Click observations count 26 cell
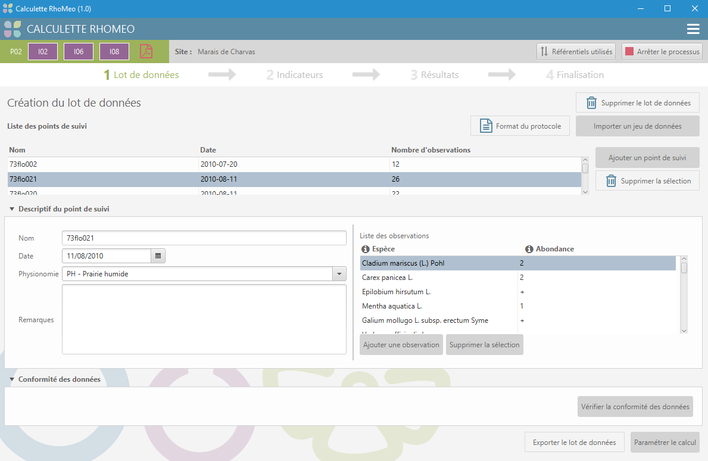This screenshot has width=708, height=461. (396, 179)
